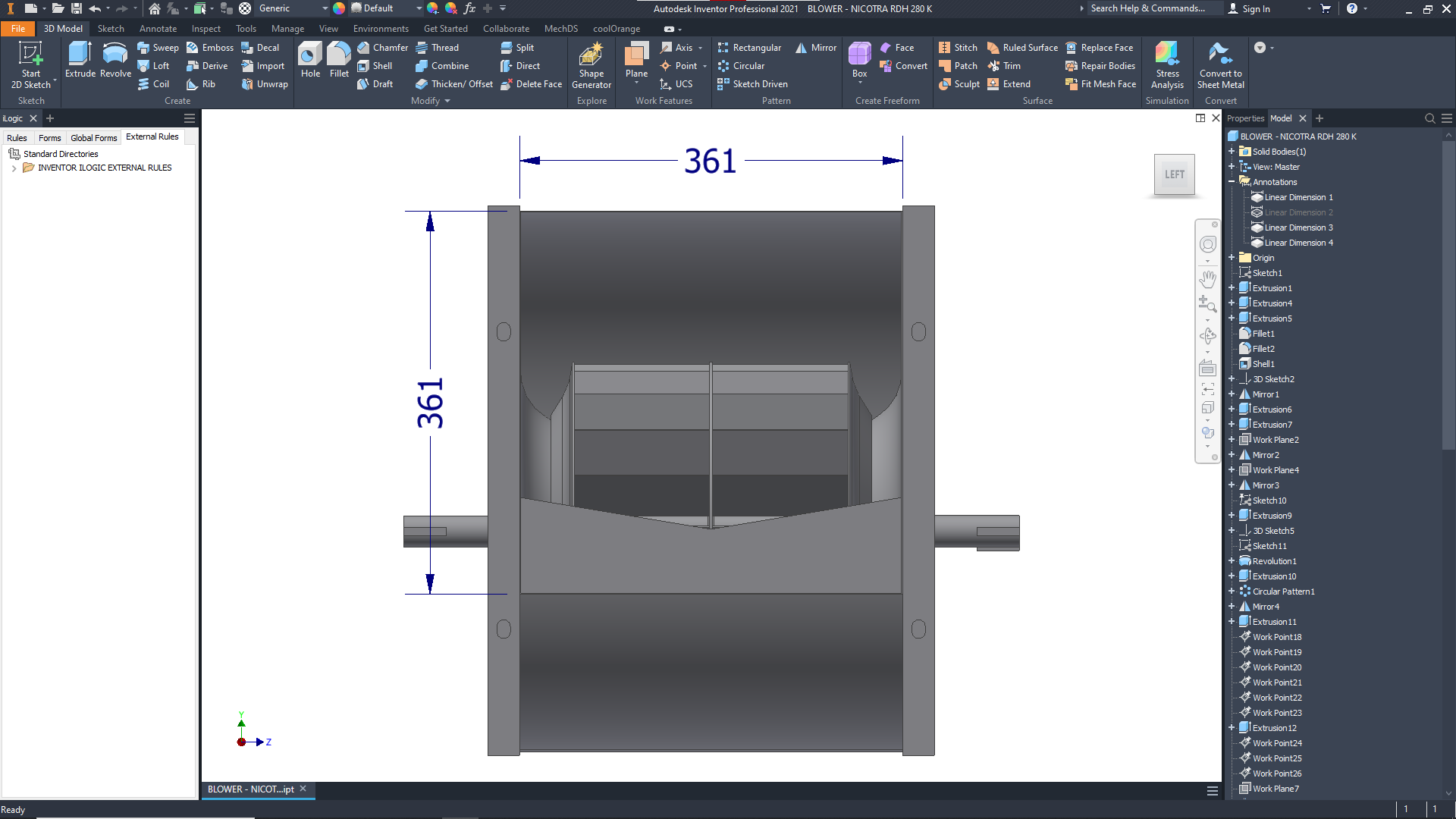
Task: Click the Pan hand navigation icon
Action: coord(1207,278)
